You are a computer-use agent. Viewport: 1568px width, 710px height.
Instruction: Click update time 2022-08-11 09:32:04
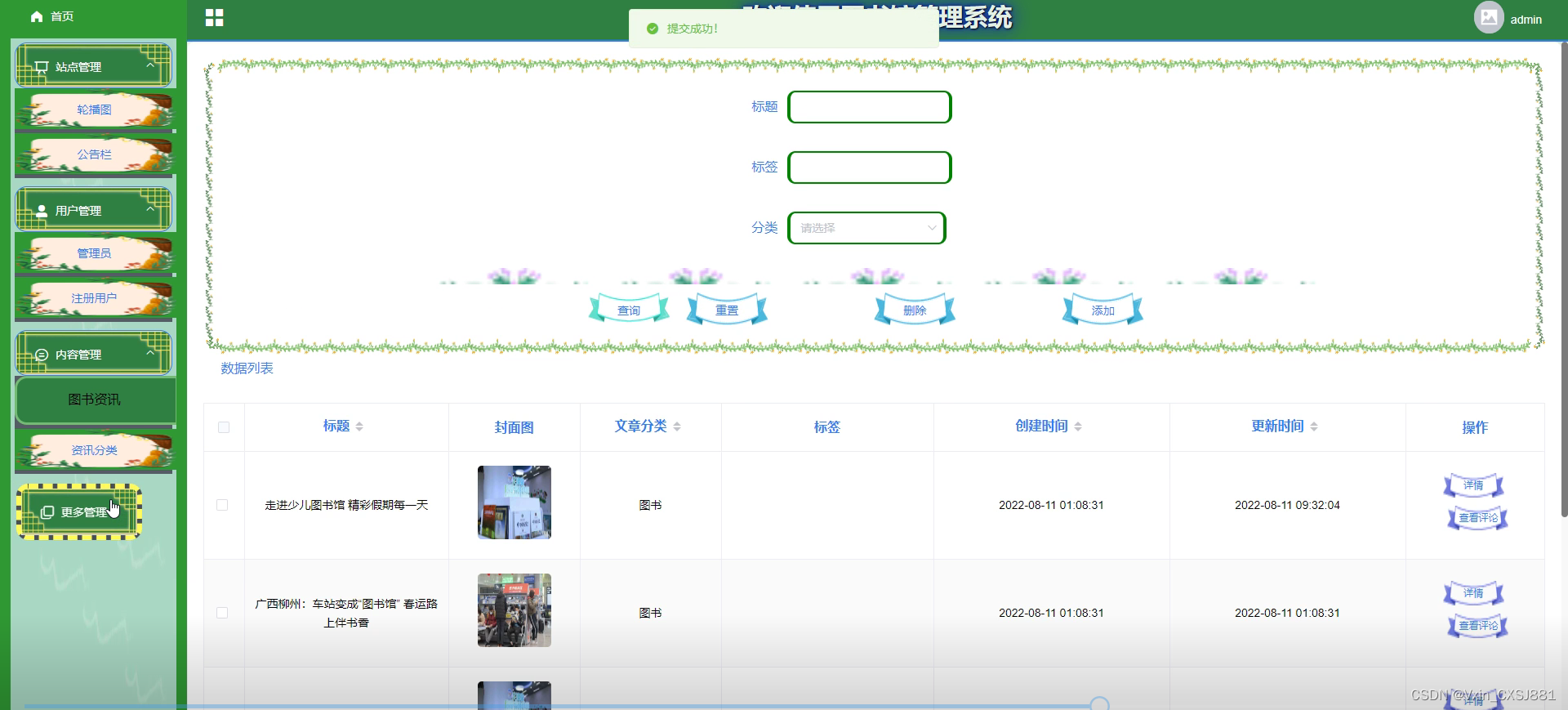click(x=1287, y=505)
